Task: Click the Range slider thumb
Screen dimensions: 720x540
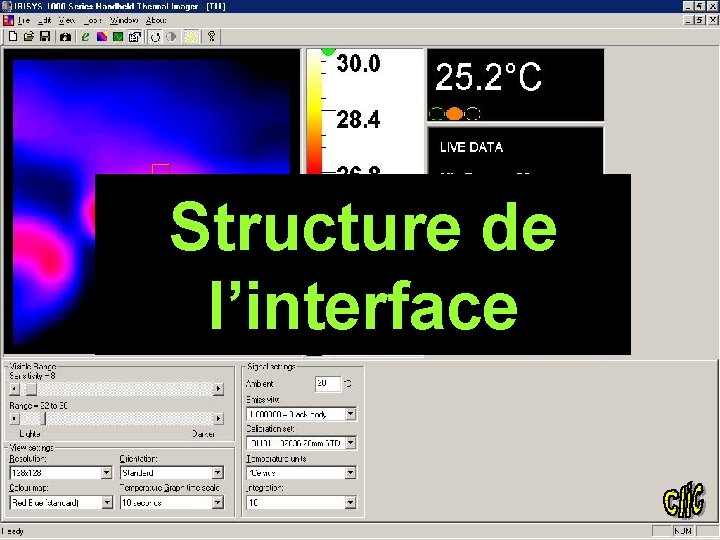Action: point(45,419)
